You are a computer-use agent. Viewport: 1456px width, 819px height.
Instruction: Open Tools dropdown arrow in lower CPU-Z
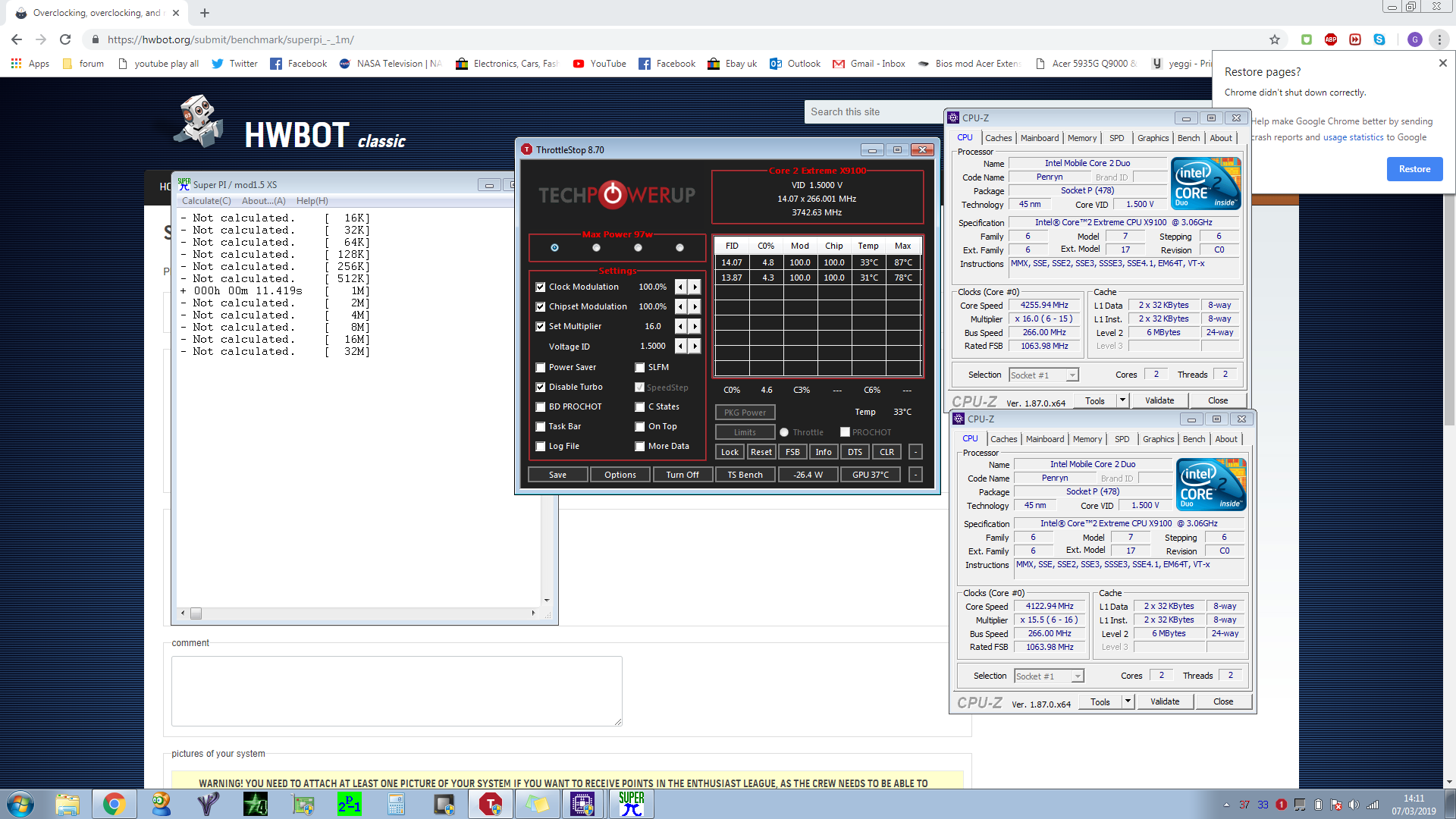point(1128,701)
